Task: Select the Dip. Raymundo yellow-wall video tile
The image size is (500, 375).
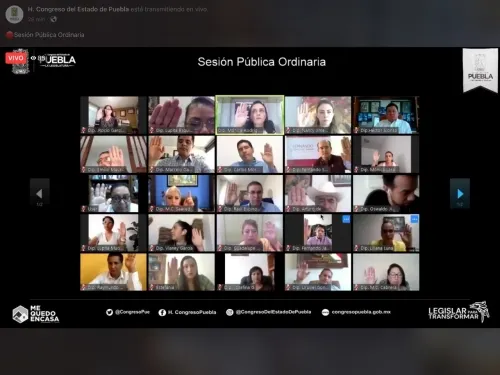Action: (x=113, y=272)
